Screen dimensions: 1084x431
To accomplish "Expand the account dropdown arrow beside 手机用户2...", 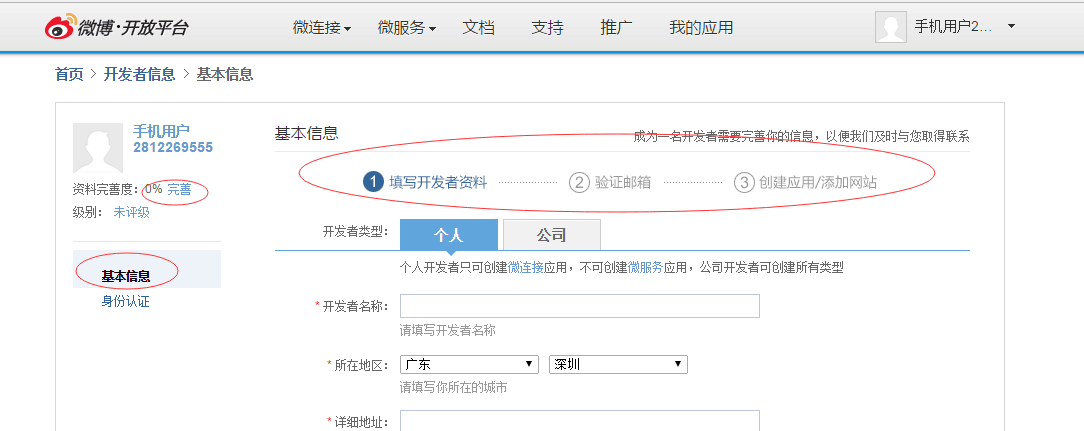I will coord(1011,27).
